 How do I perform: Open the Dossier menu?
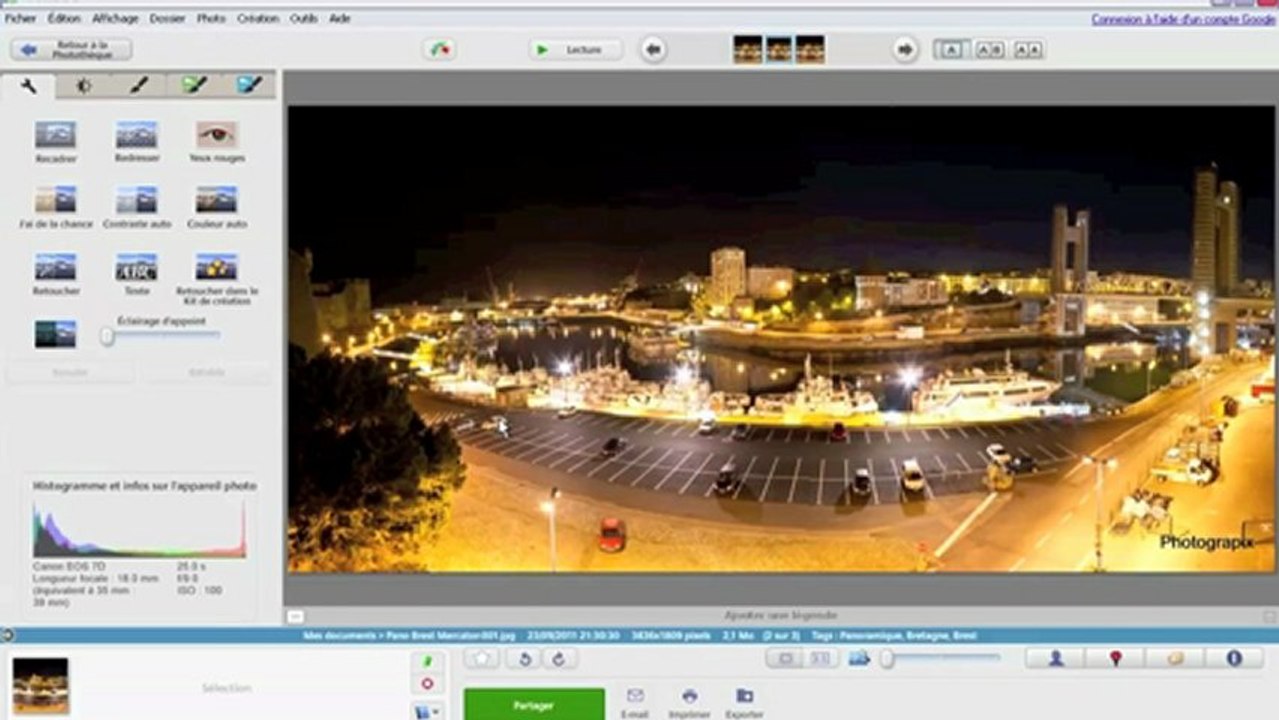click(167, 18)
